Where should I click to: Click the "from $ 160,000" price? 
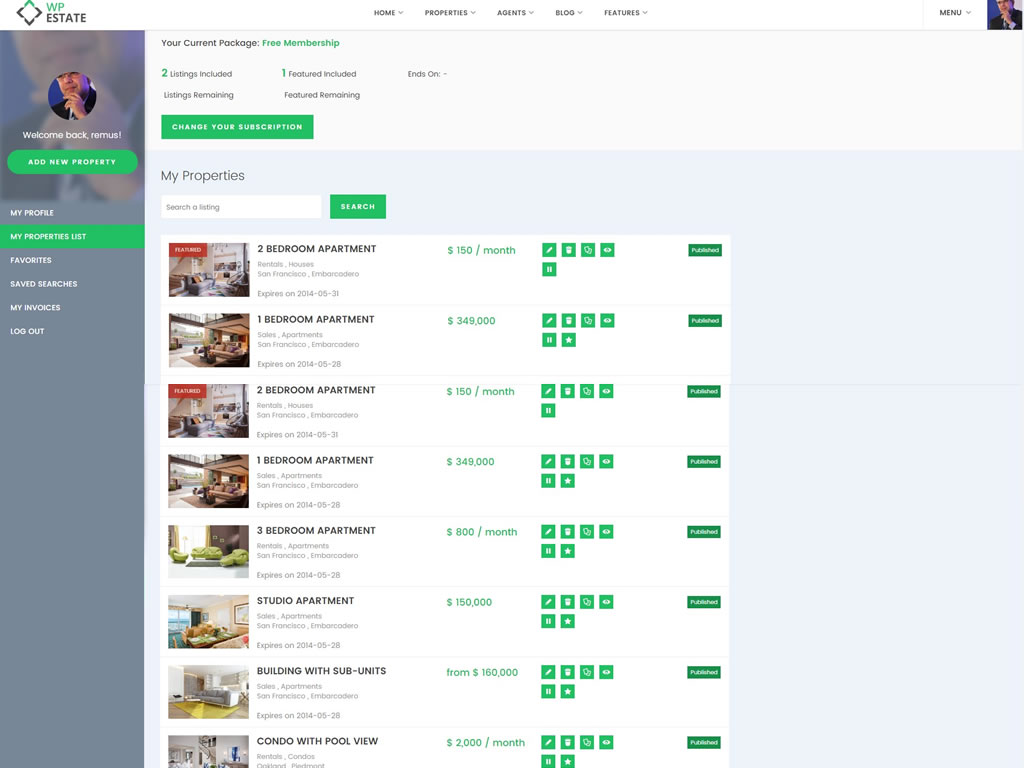(x=482, y=673)
